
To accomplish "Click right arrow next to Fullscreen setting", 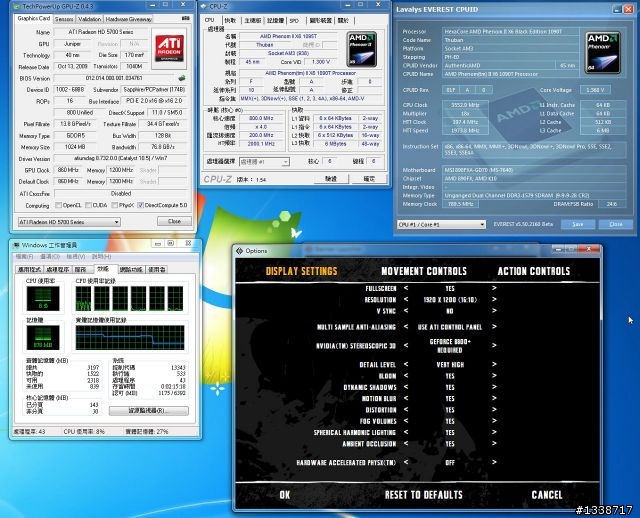I will tap(494, 288).
